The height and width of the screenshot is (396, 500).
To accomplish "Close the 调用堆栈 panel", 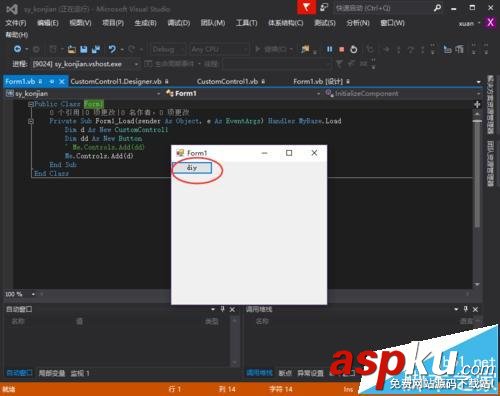I will coord(476,309).
